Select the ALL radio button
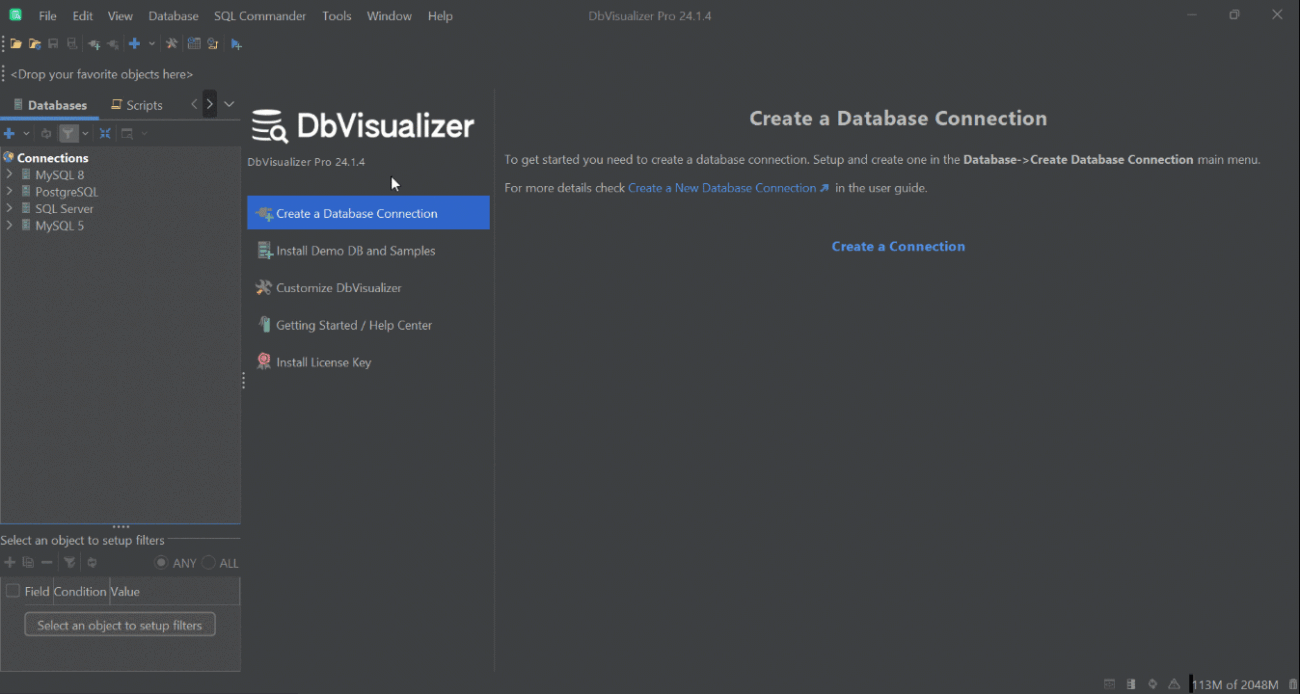Image resolution: width=1300 pixels, height=694 pixels. pyautogui.click(x=208, y=563)
